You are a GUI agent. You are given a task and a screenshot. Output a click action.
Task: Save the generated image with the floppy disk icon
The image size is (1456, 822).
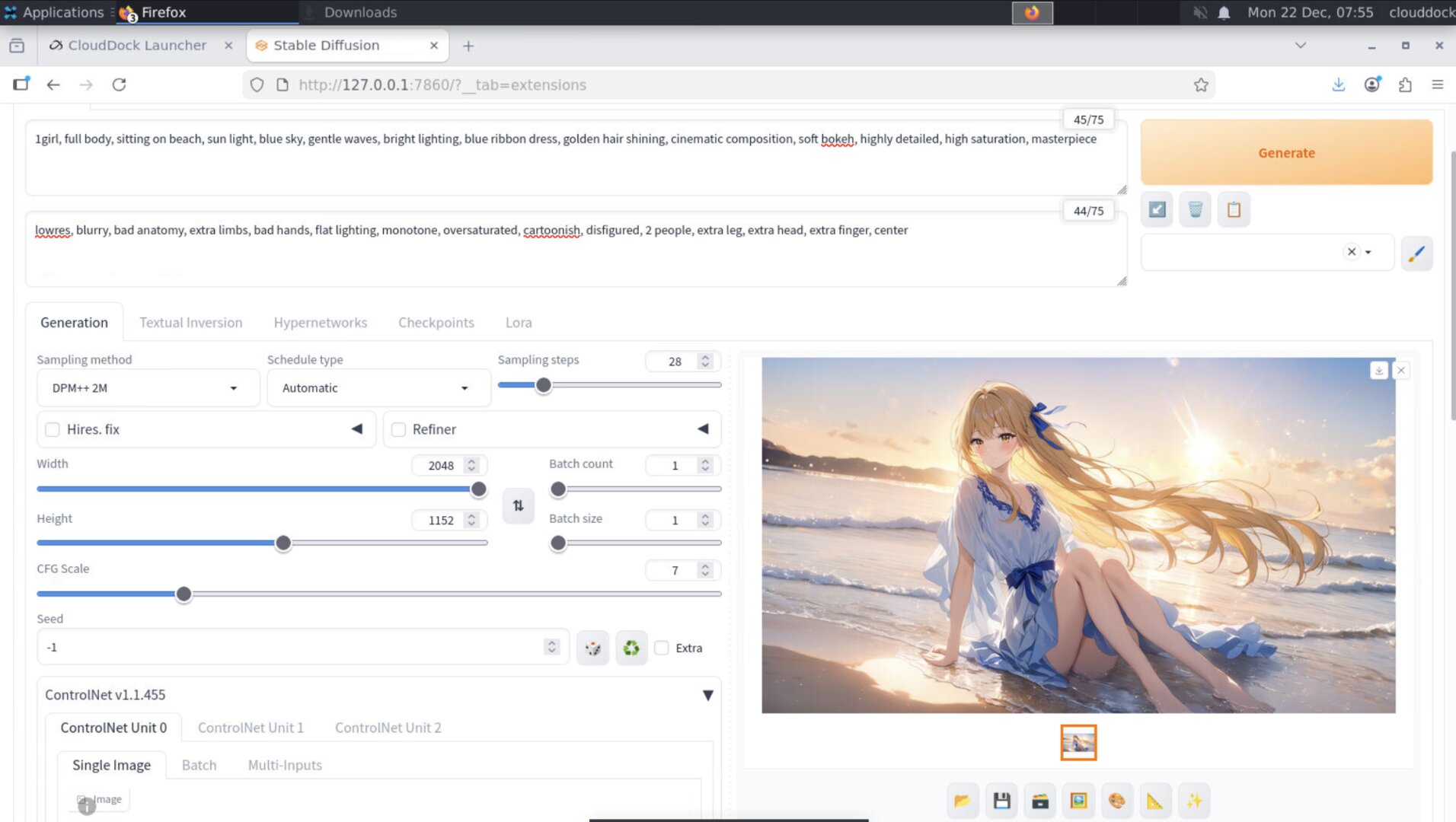(x=1001, y=800)
